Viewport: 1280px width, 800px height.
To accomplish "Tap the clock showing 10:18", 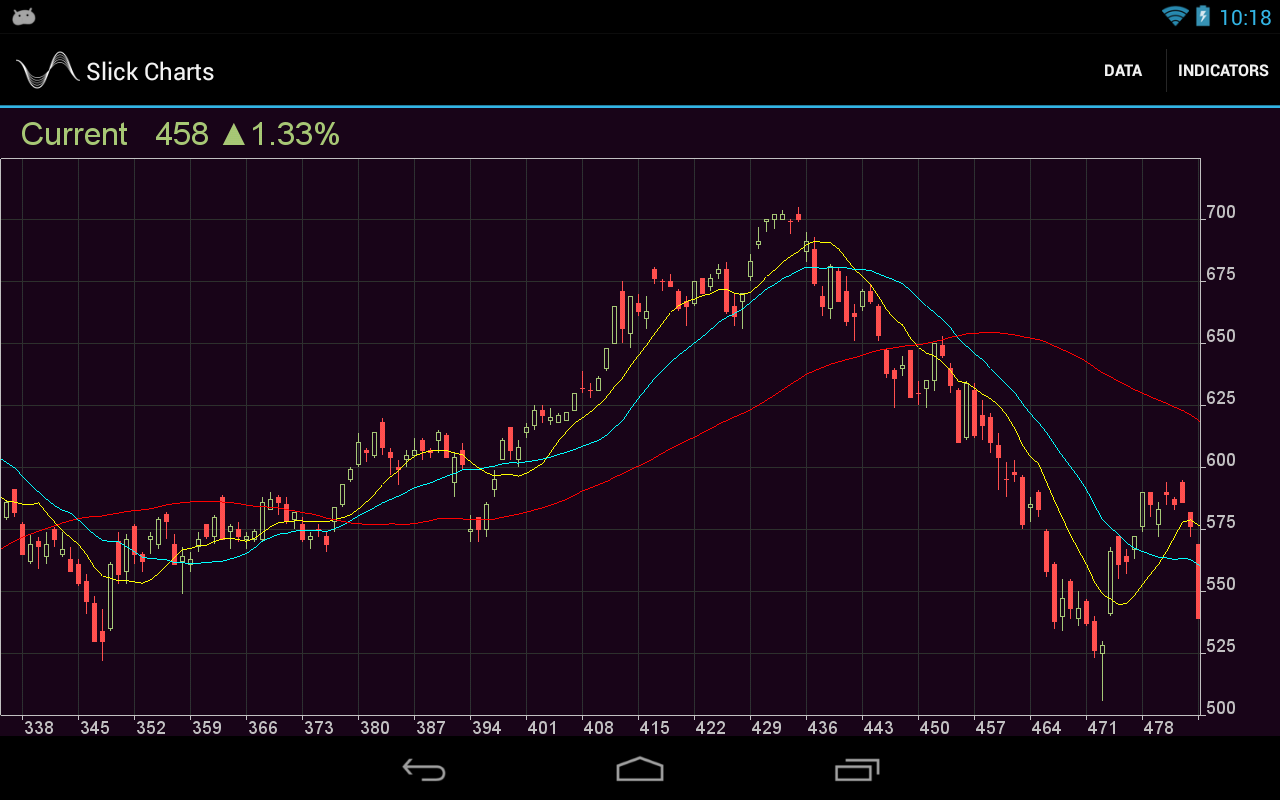I will [1247, 15].
